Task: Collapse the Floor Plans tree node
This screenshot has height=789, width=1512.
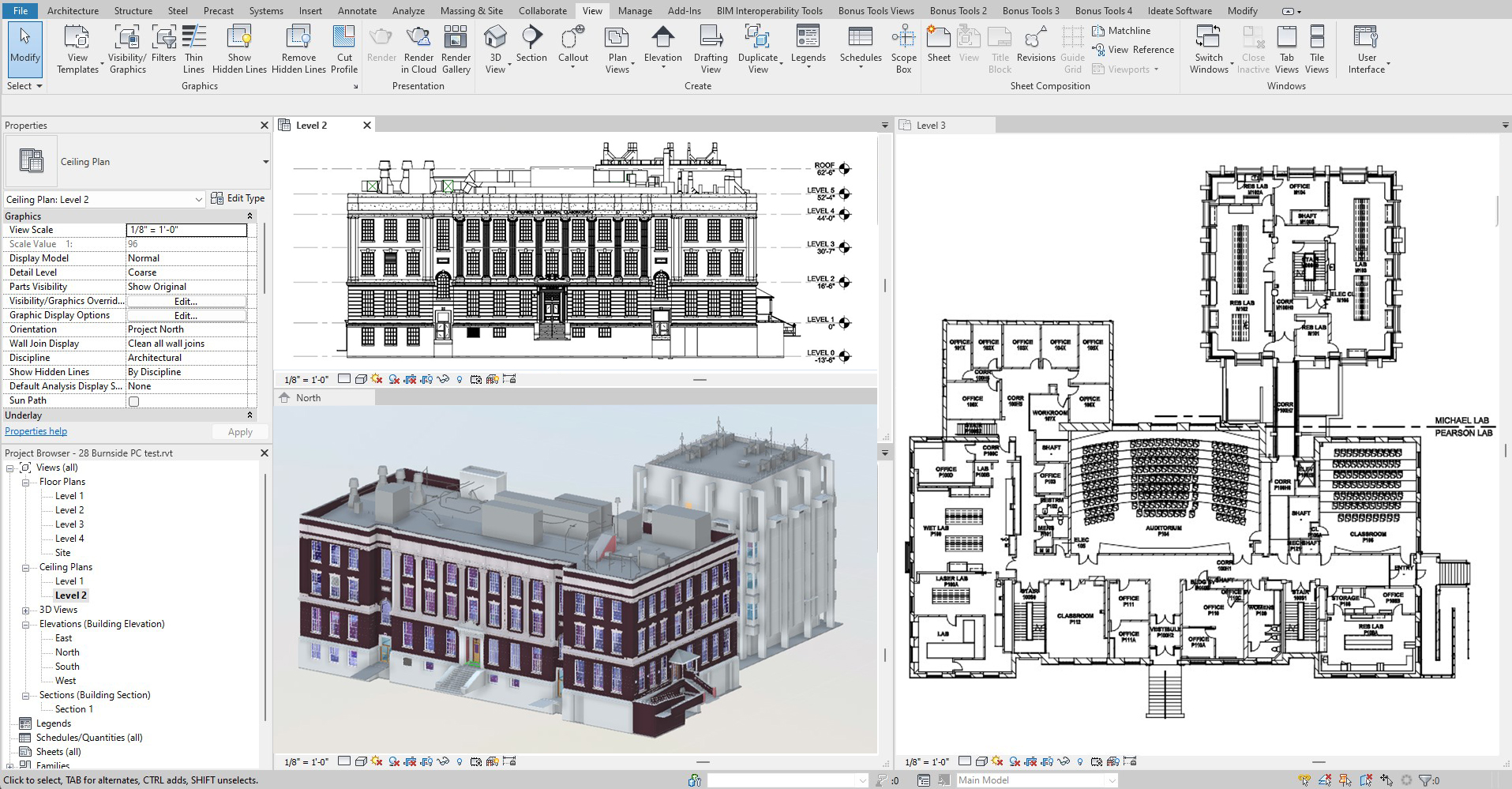Action: 26,482
